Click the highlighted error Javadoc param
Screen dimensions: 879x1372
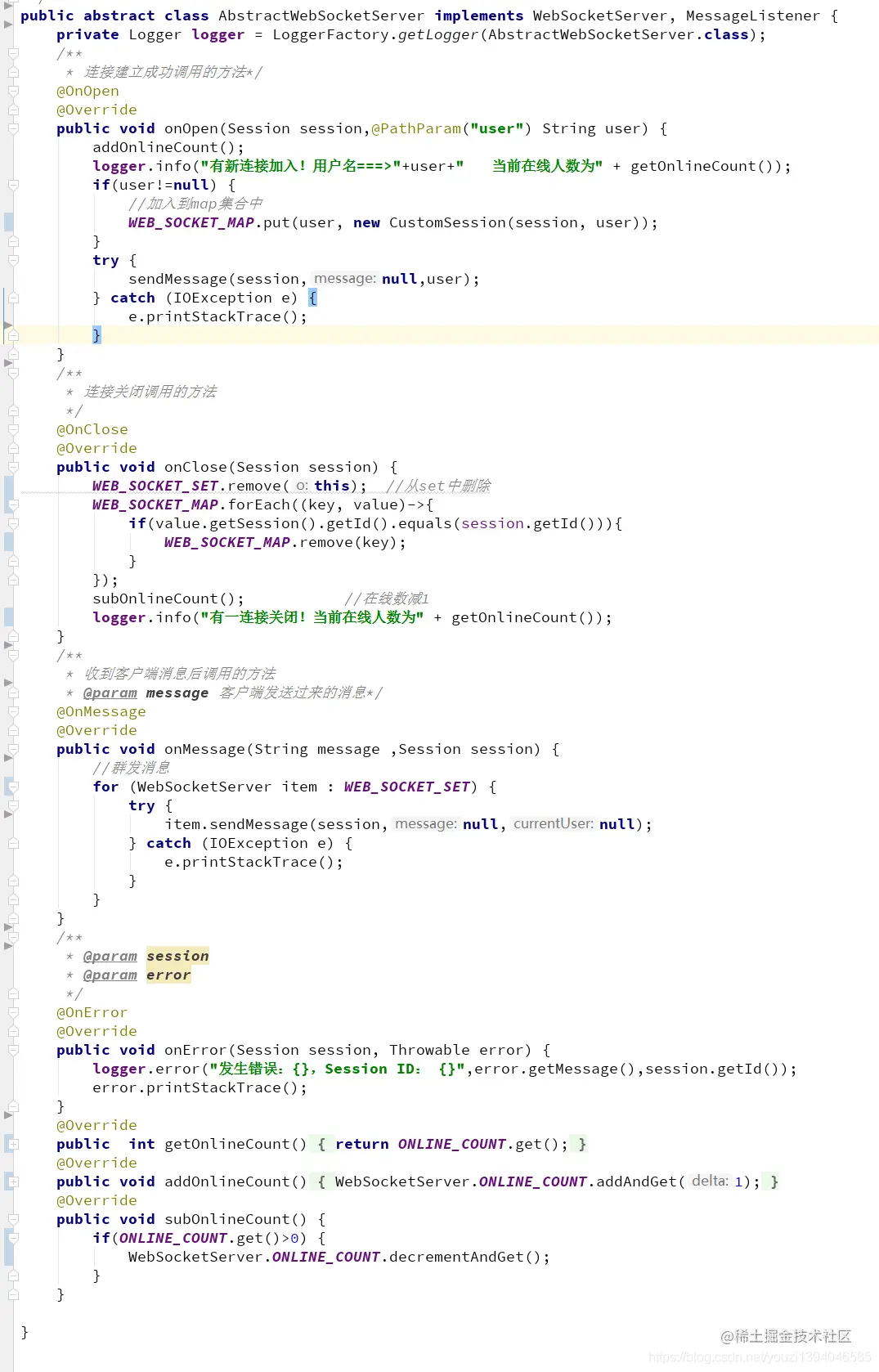(x=168, y=975)
